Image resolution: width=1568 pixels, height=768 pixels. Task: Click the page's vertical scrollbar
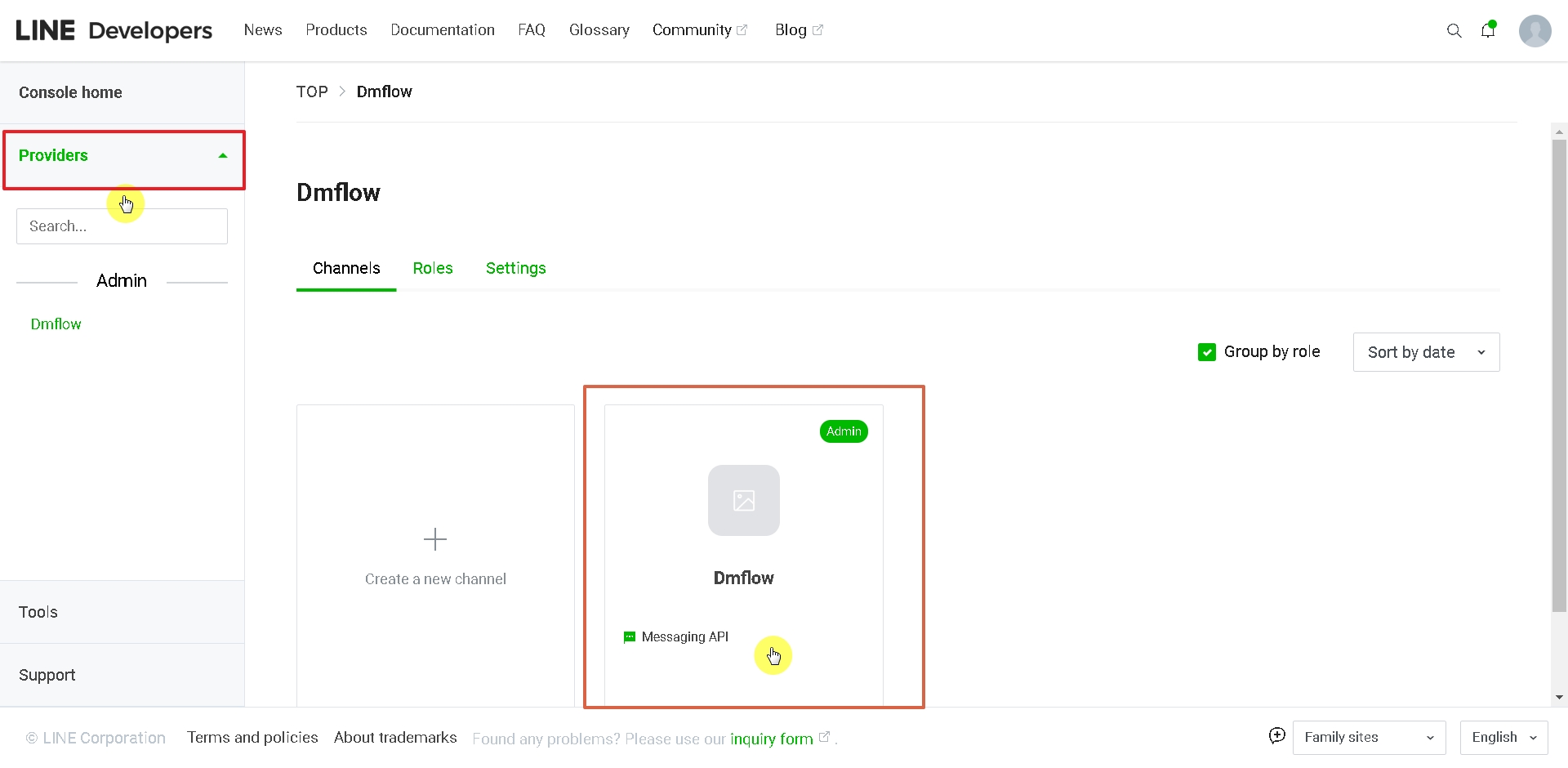[x=1559, y=376]
